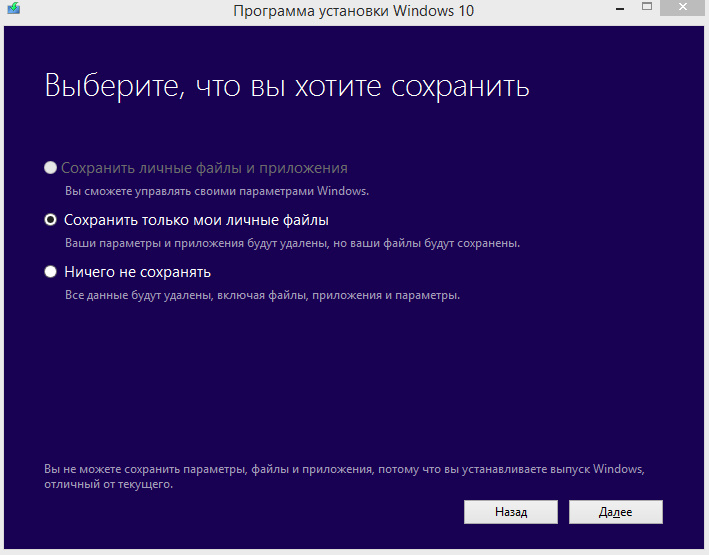Image resolution: width=709 pixels, height=555 pixels.
Task: Continue with the "Далее" button
Action: pyautogui.click(x=616, y=512)
